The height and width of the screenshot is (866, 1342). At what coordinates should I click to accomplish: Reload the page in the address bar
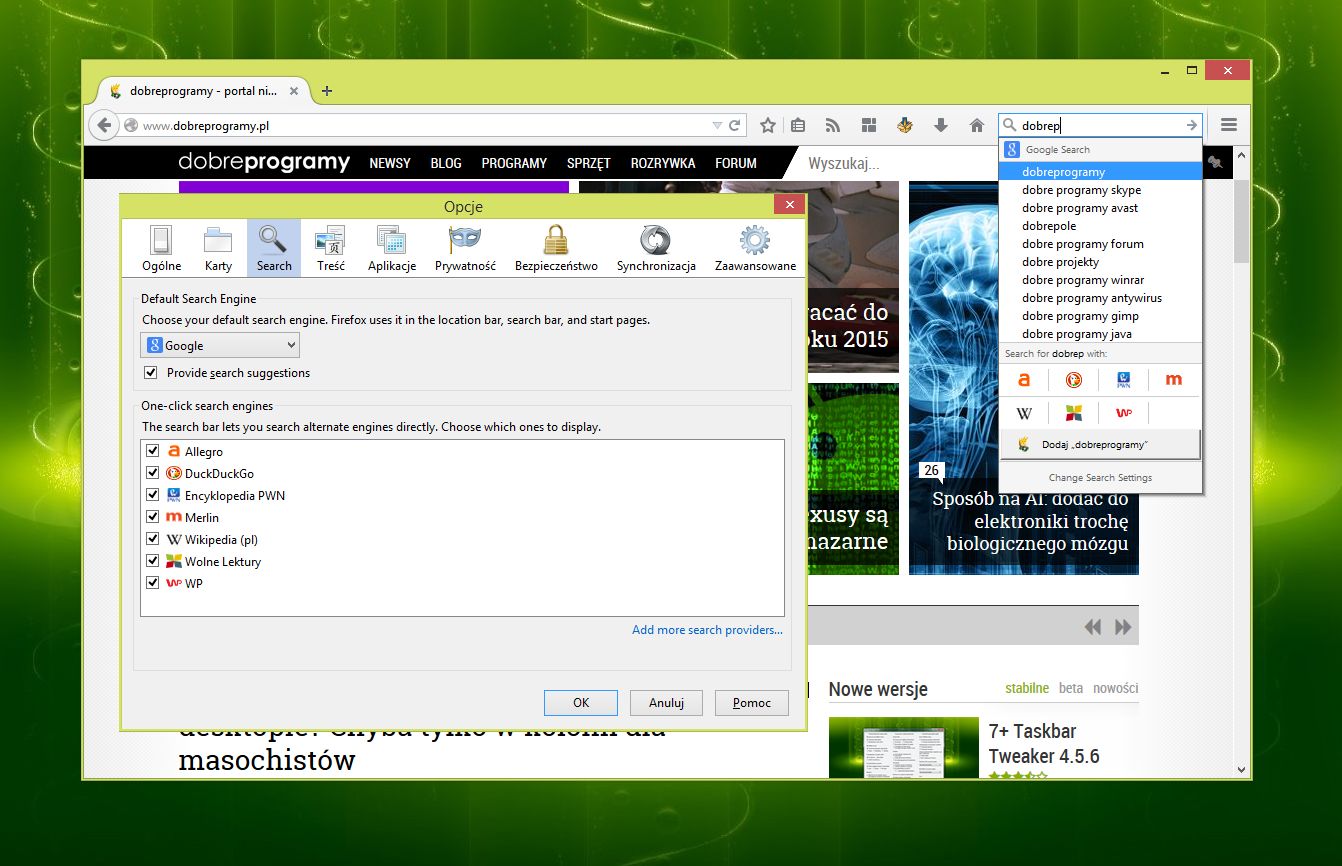point(735,126)
